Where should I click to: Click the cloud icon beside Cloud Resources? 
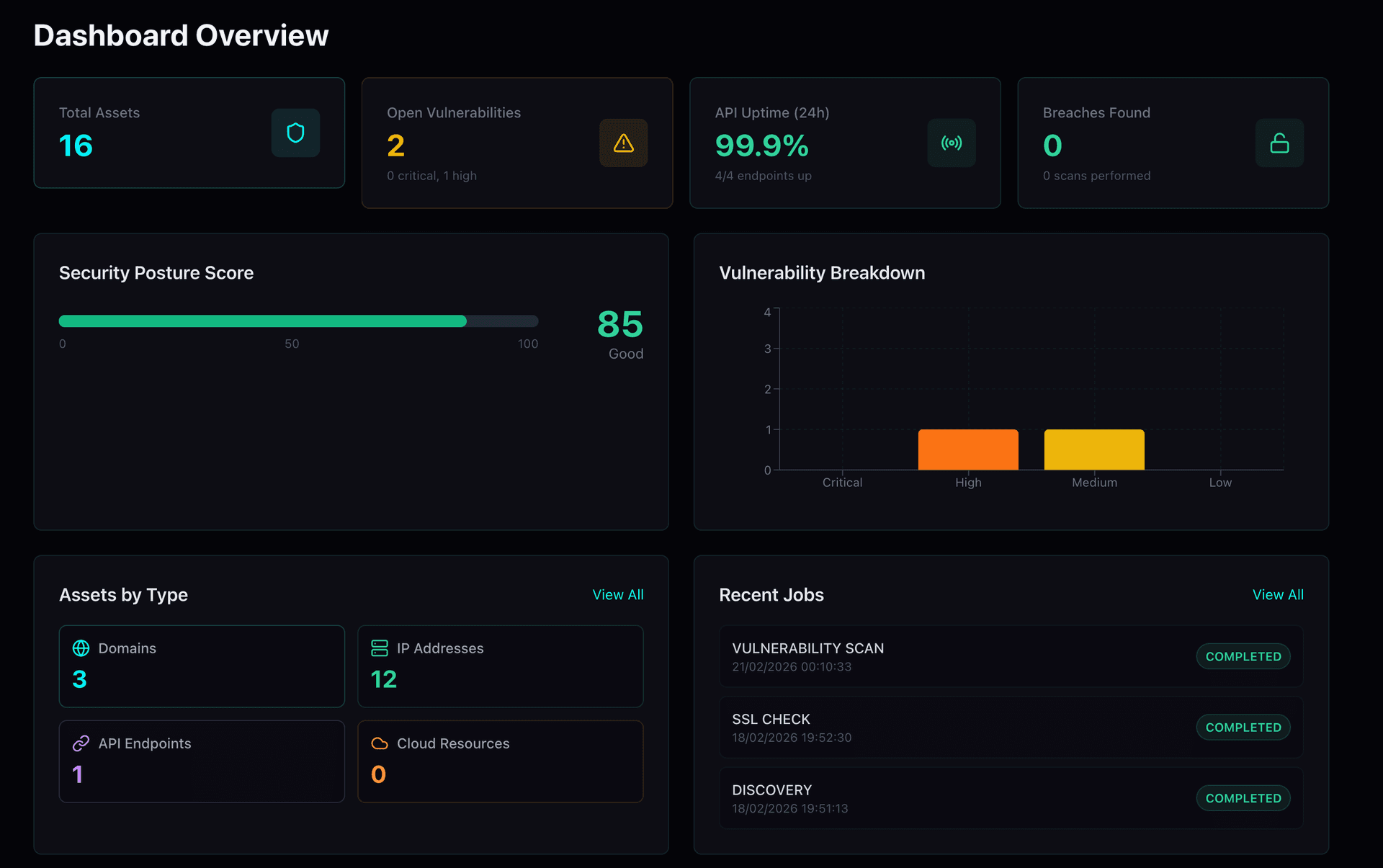380,743
